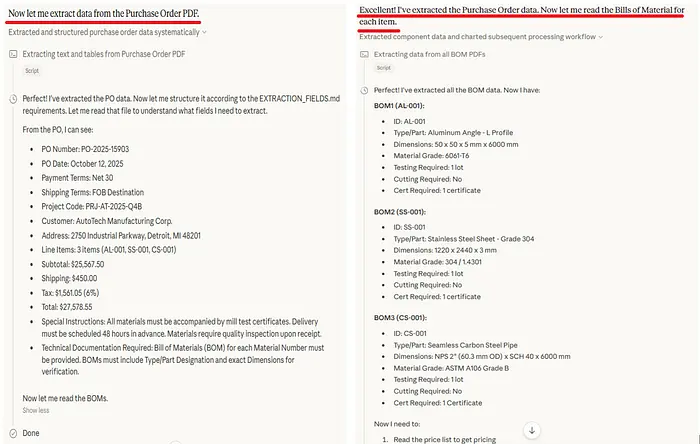700x444 pixels.
Task: Click terminal icon beside Purchase Order extraction step
Action: point(13,53)
